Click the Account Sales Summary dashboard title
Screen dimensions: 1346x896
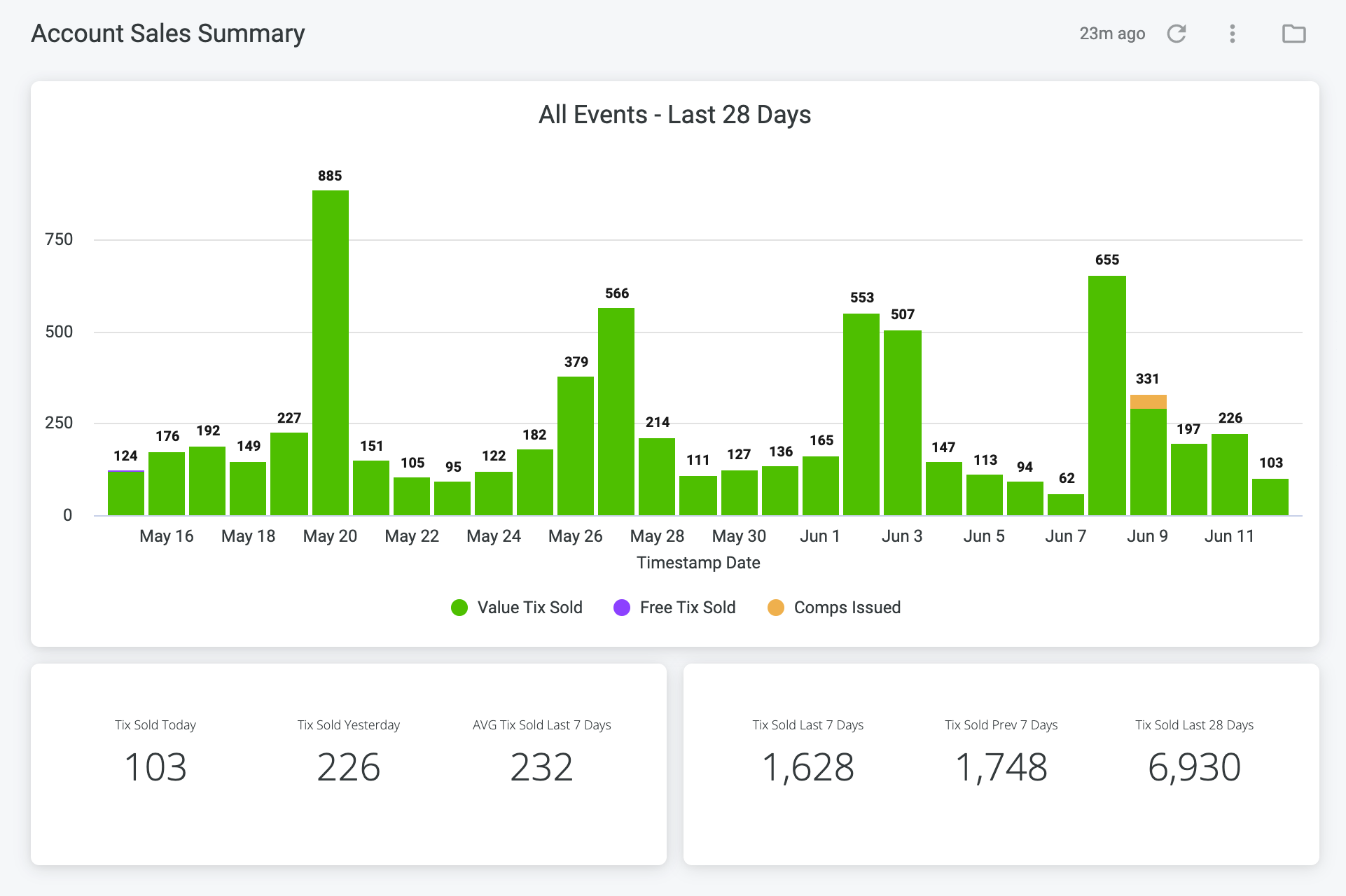(x=168, y=34)
